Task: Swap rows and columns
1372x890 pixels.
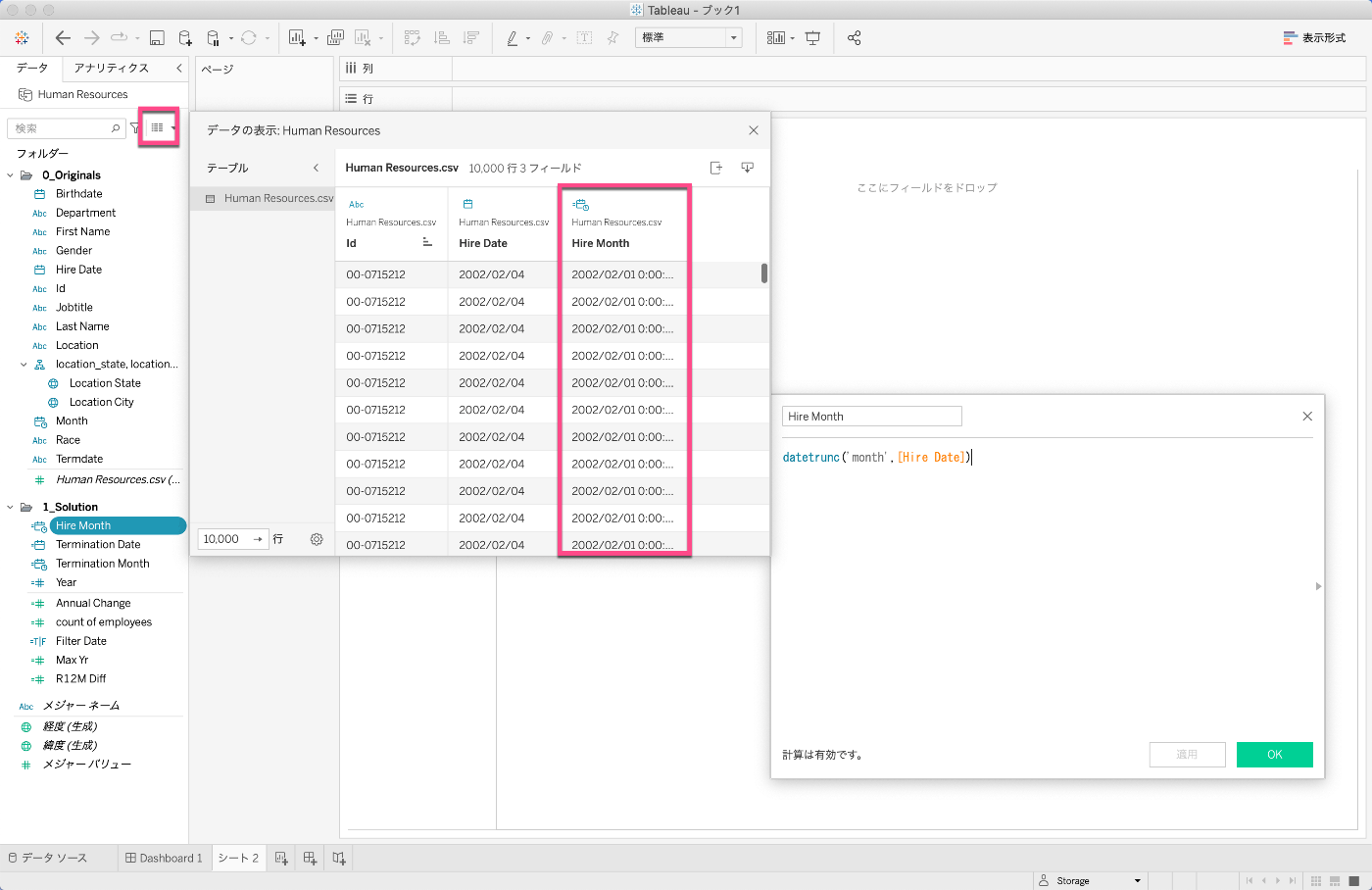Action: [x=413, y=38]
